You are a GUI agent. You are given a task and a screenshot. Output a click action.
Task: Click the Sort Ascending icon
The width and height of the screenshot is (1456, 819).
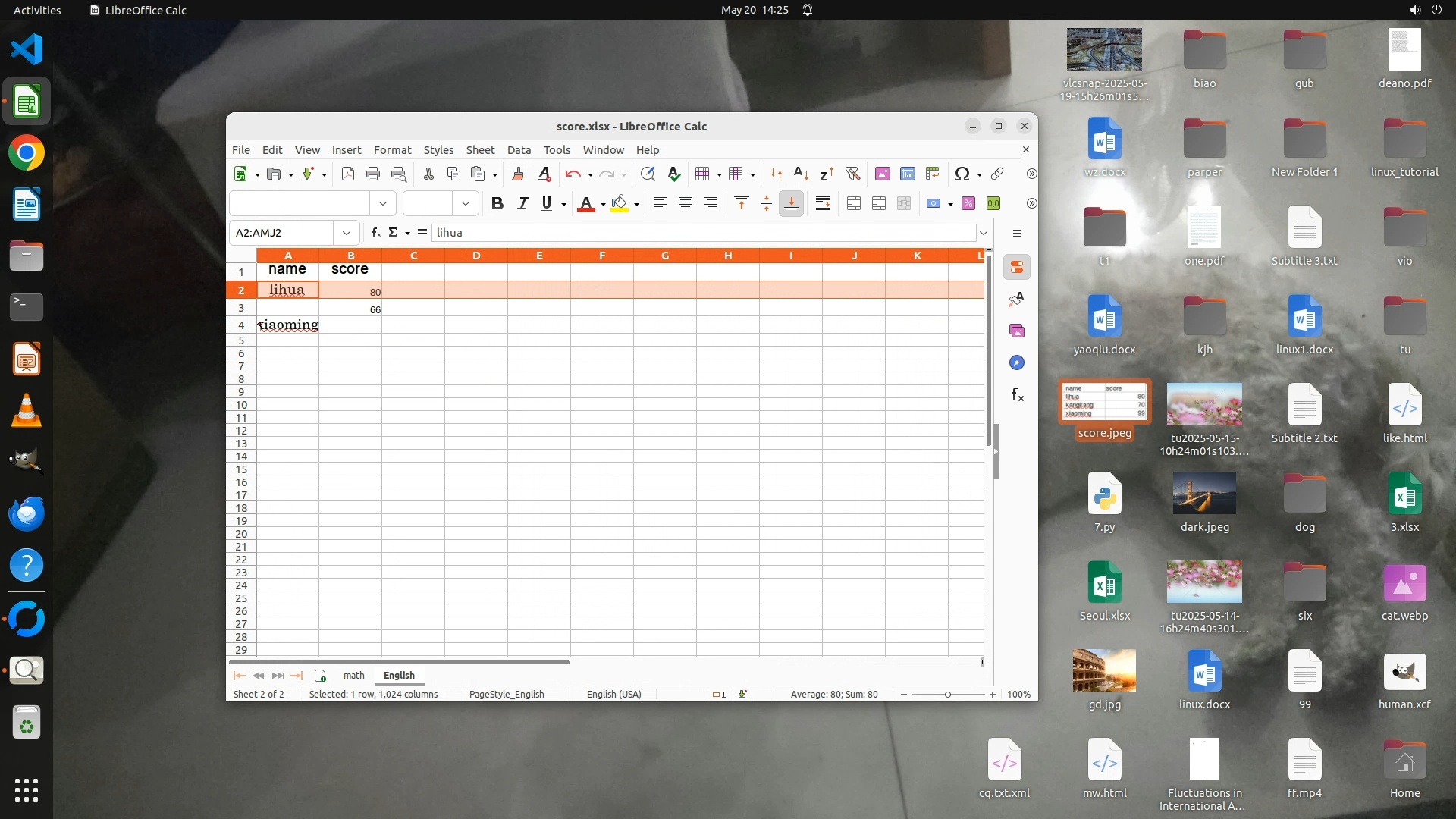point(802,174)
